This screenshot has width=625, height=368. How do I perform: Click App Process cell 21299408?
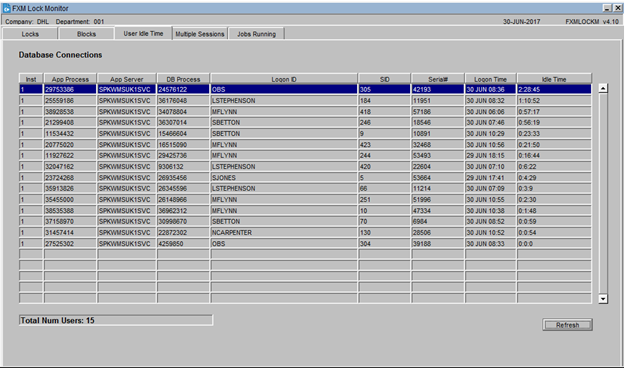[x=70, y=122]
